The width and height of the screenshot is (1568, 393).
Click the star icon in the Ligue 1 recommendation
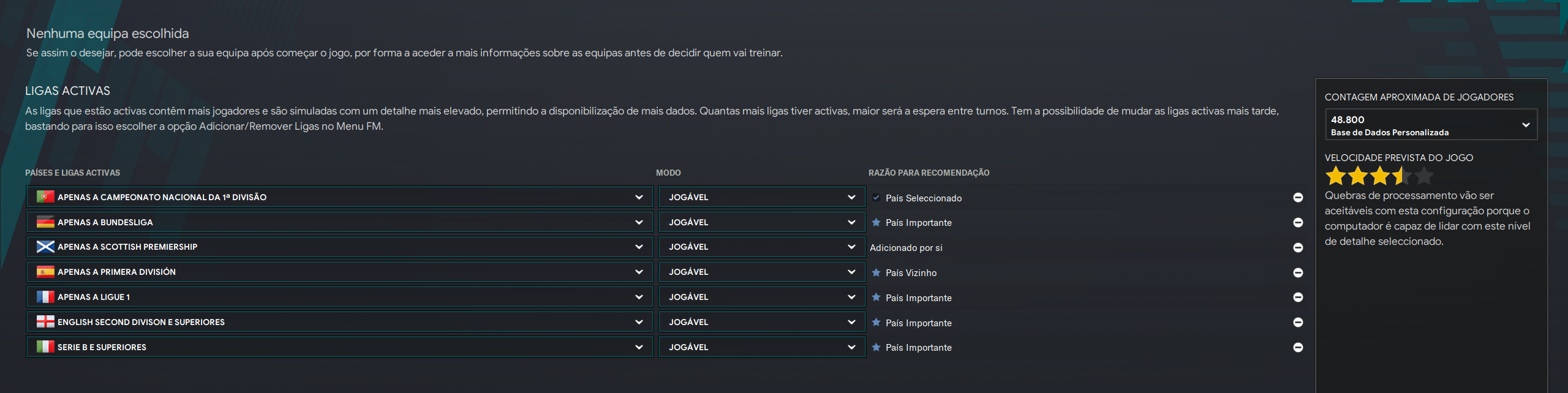(876, 298)
